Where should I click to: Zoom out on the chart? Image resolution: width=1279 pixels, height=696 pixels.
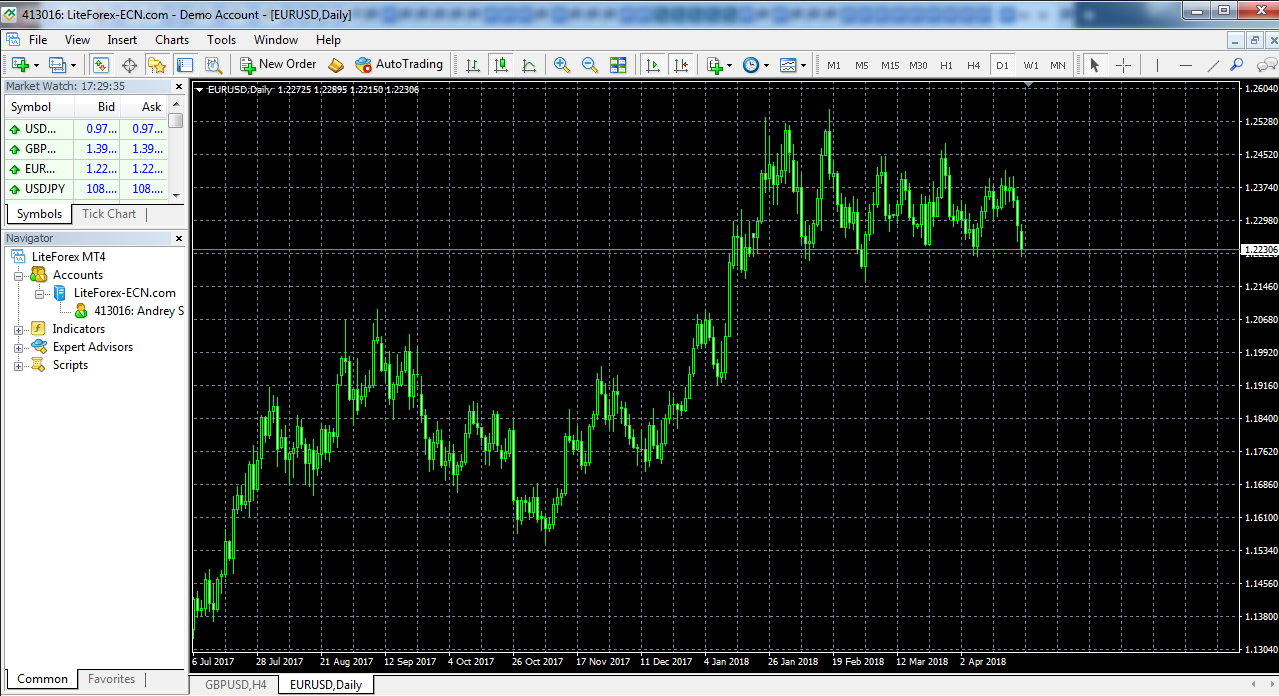click(x=590, y=64)
